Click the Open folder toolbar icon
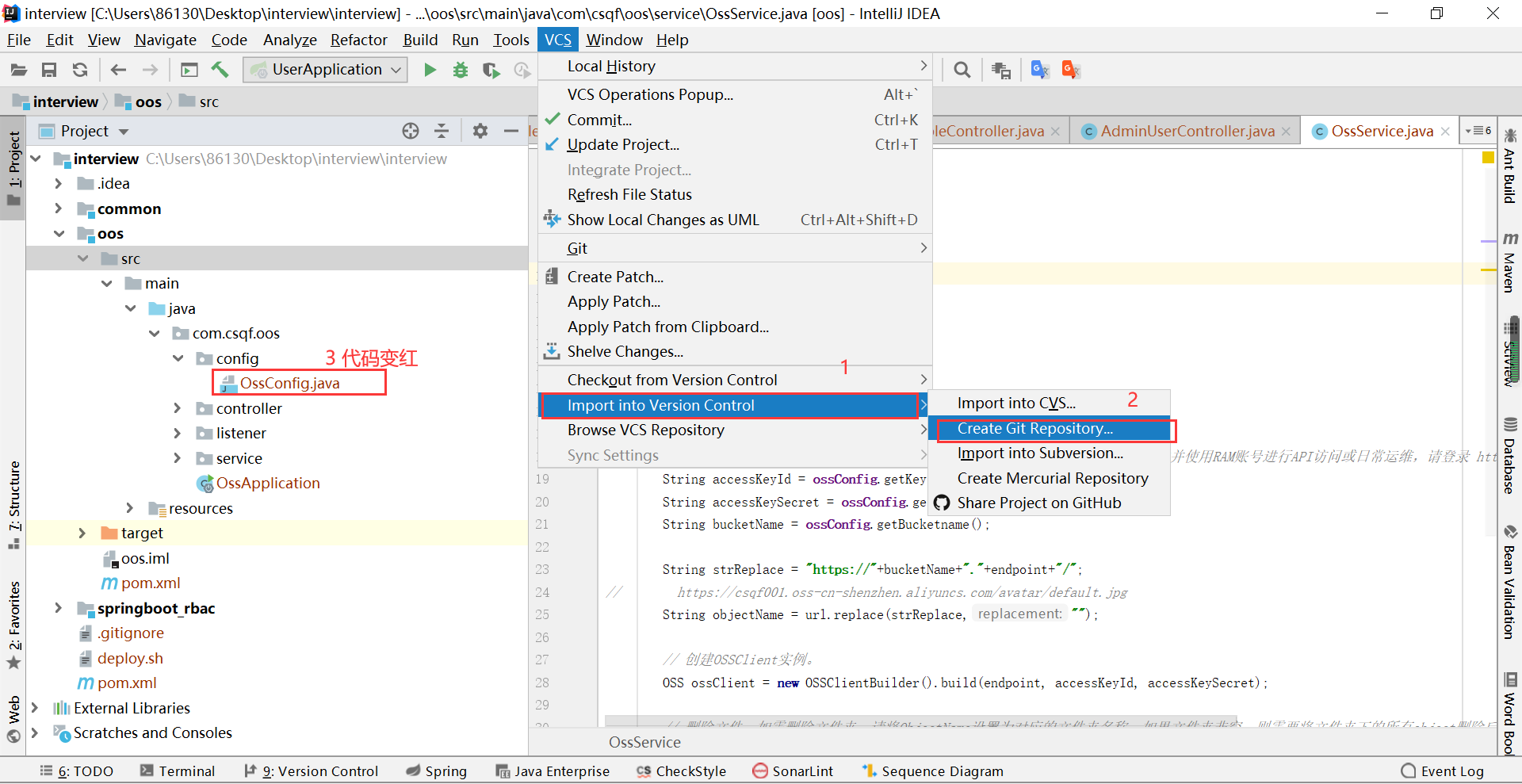 [18, 70]
